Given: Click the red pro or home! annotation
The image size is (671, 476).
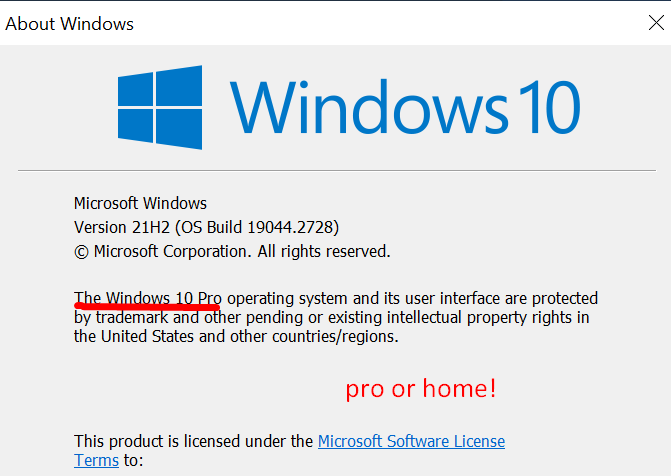Looking at the screenshot, I should tap(421, 389).
